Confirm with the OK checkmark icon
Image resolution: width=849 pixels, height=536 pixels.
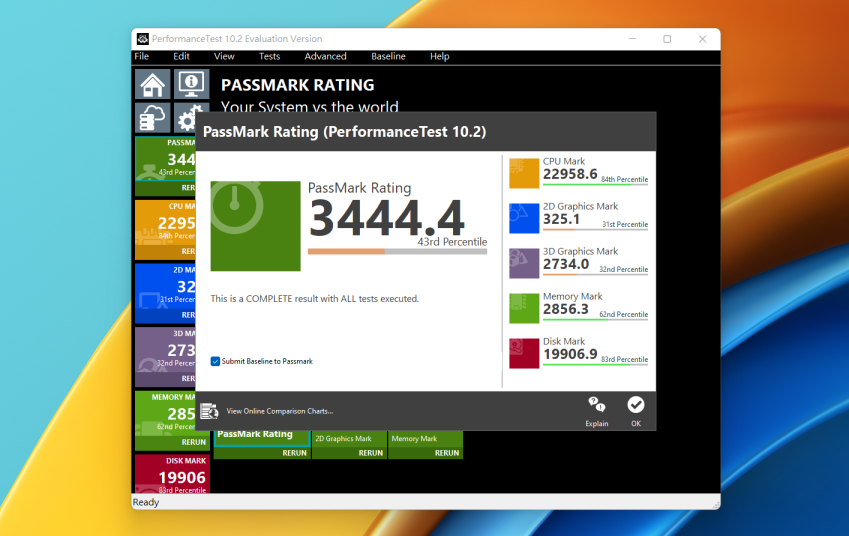[636, 405]
